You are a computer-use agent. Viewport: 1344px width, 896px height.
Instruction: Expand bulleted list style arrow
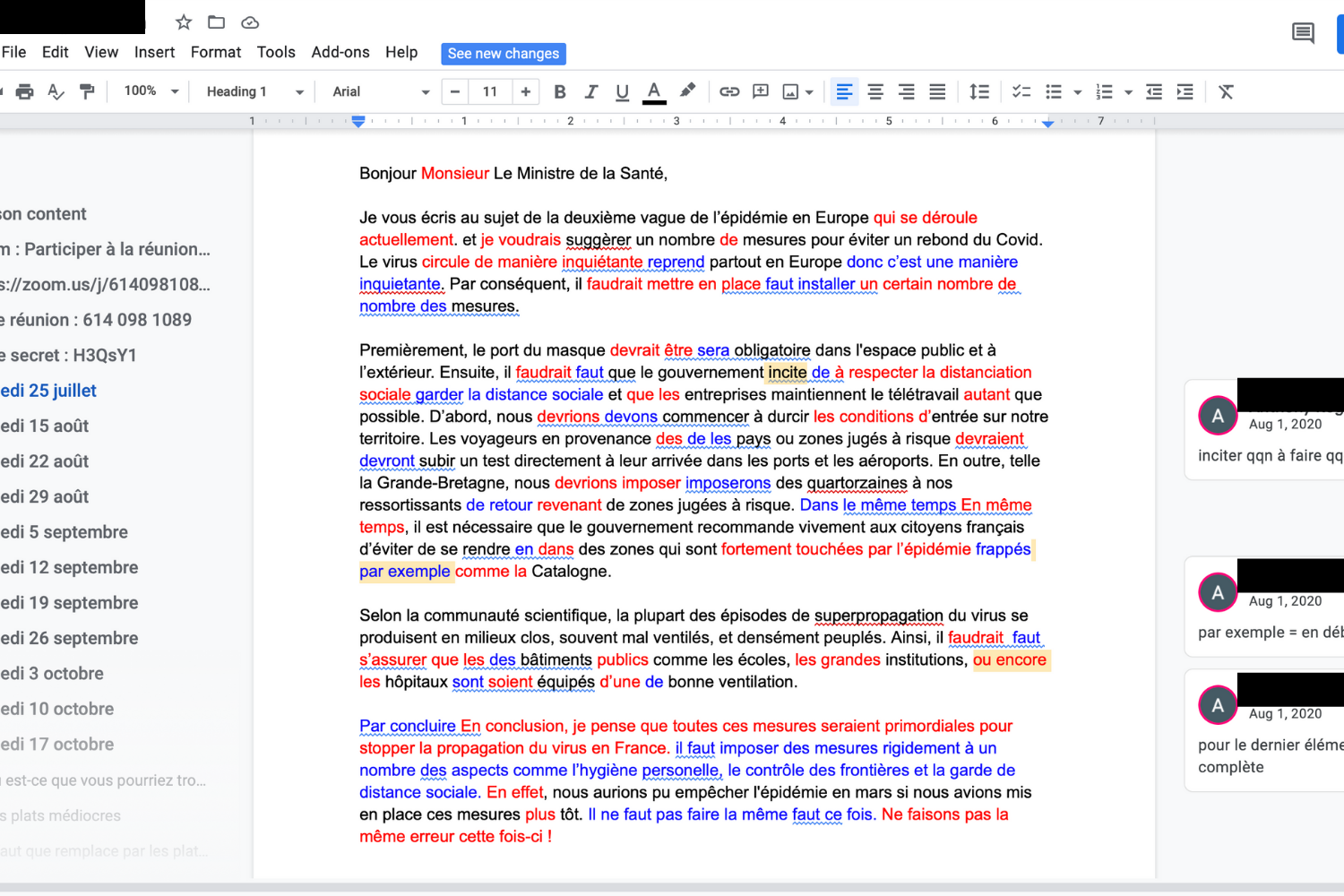click(1078, 92)
